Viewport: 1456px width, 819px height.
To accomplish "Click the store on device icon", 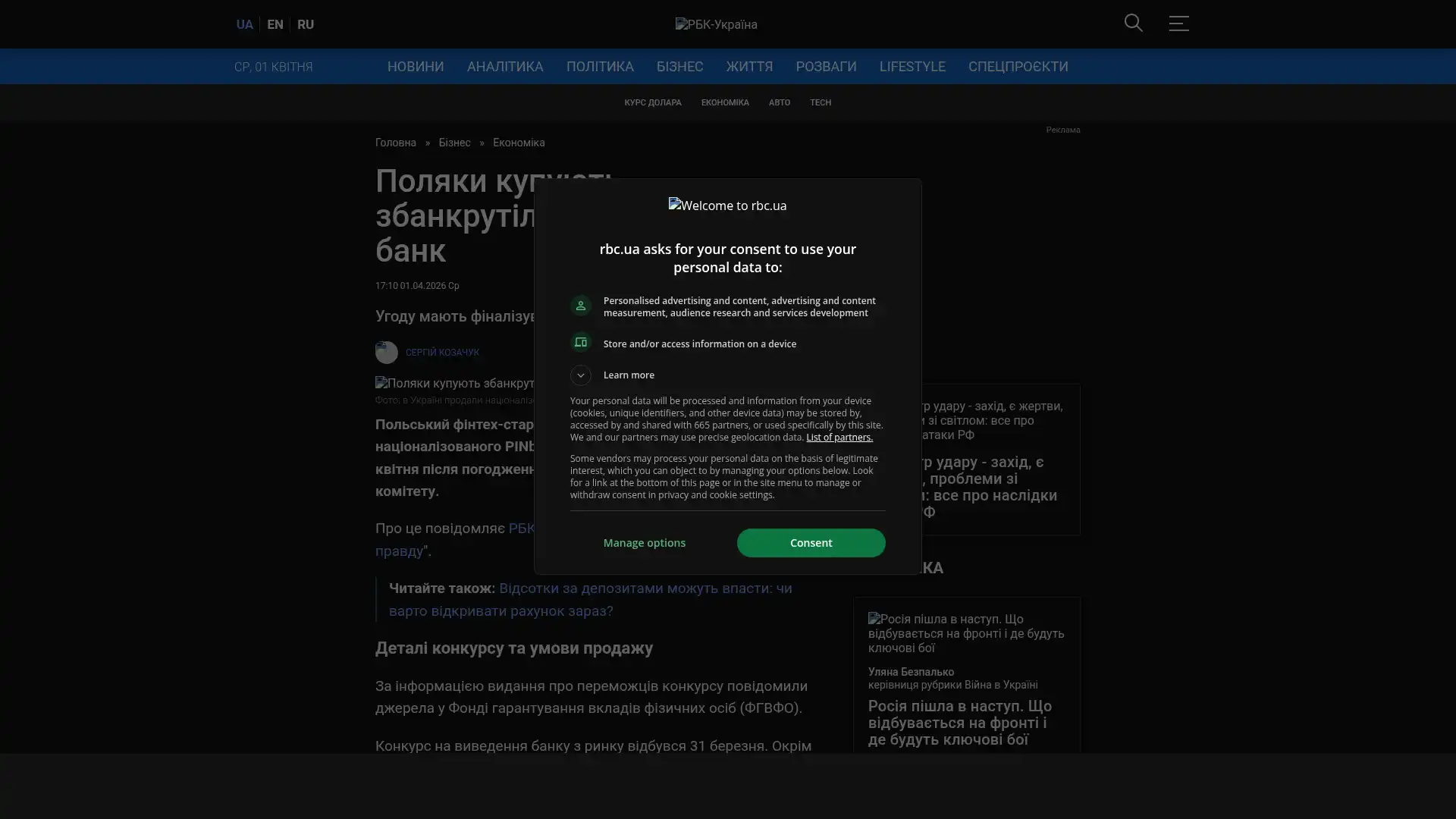I will 581,343.
